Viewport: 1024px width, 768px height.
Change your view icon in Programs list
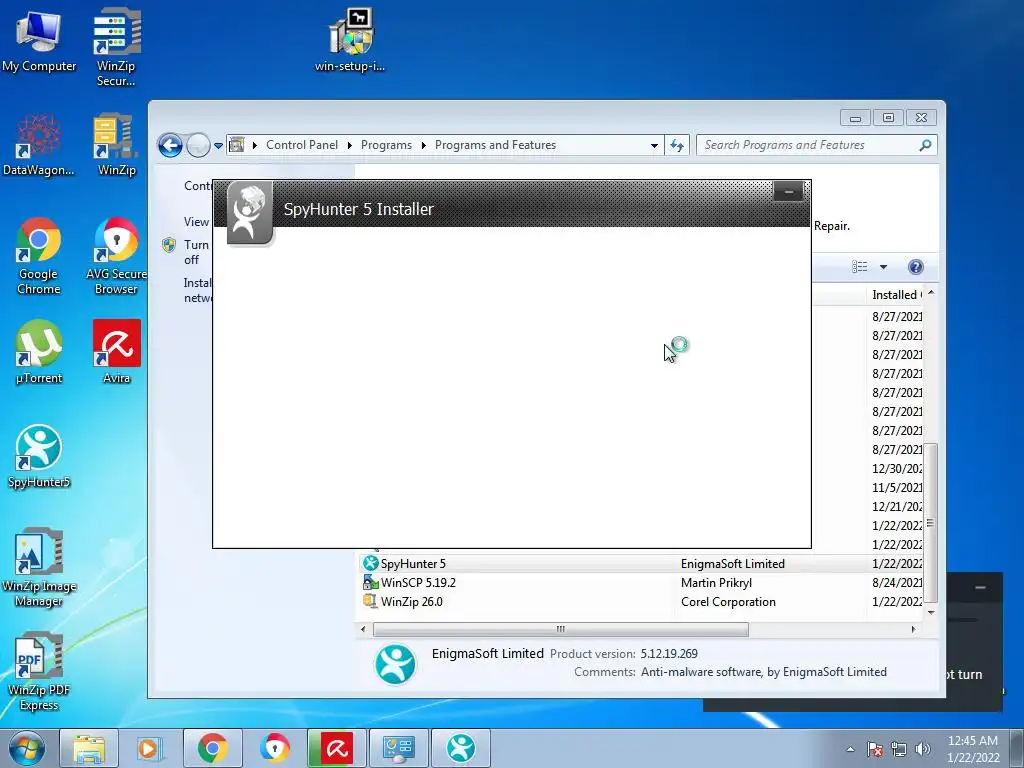860,266
